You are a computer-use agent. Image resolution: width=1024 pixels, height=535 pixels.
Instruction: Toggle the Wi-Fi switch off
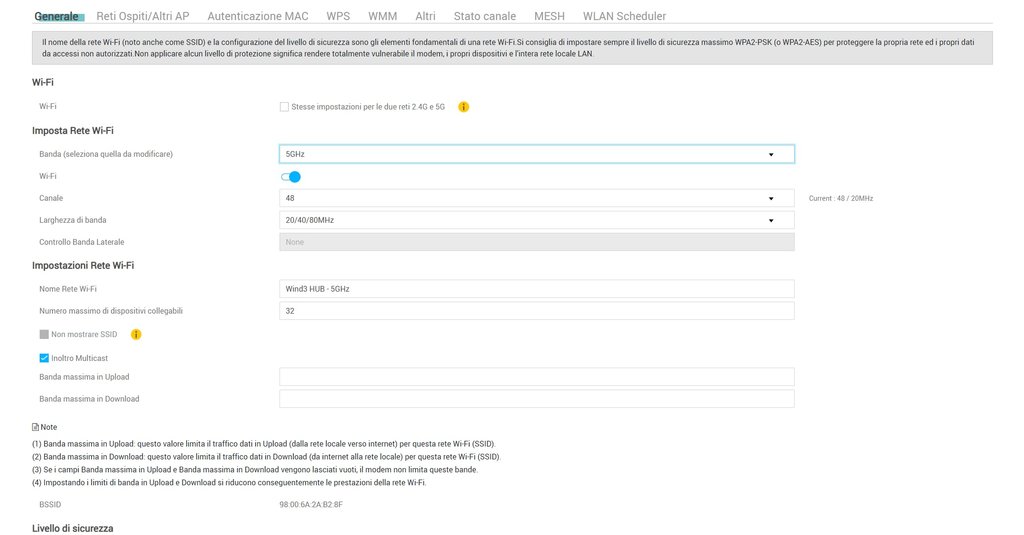click(291, 177)
